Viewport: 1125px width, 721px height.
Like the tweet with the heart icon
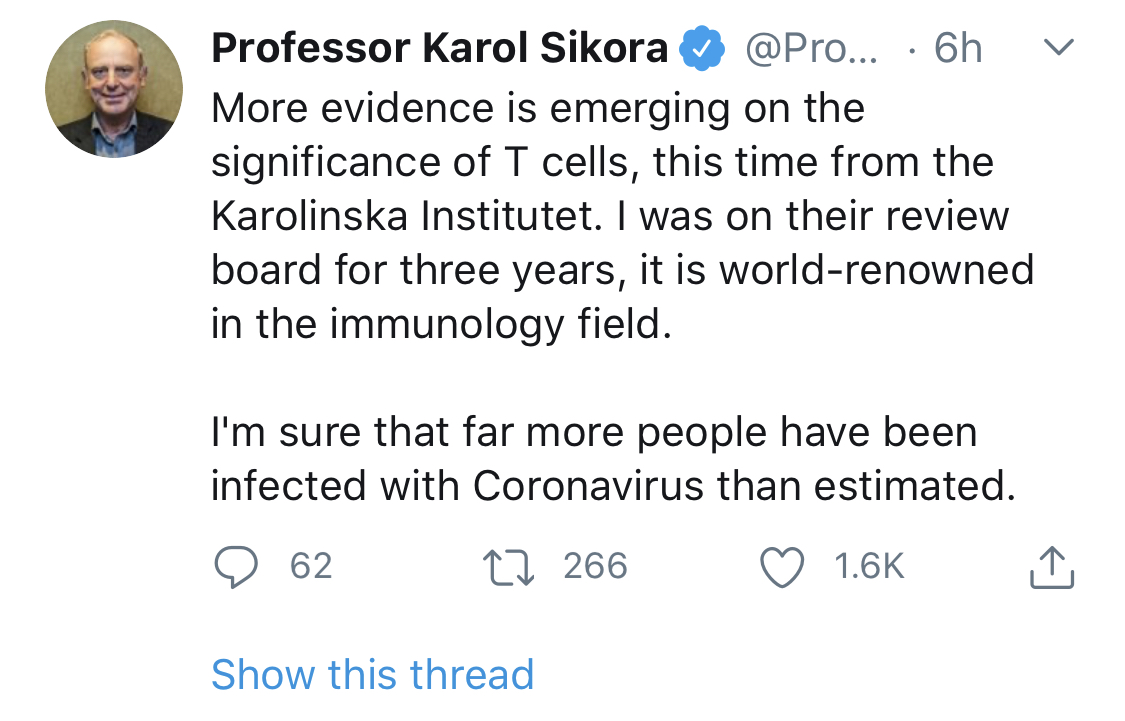(782, 567)
